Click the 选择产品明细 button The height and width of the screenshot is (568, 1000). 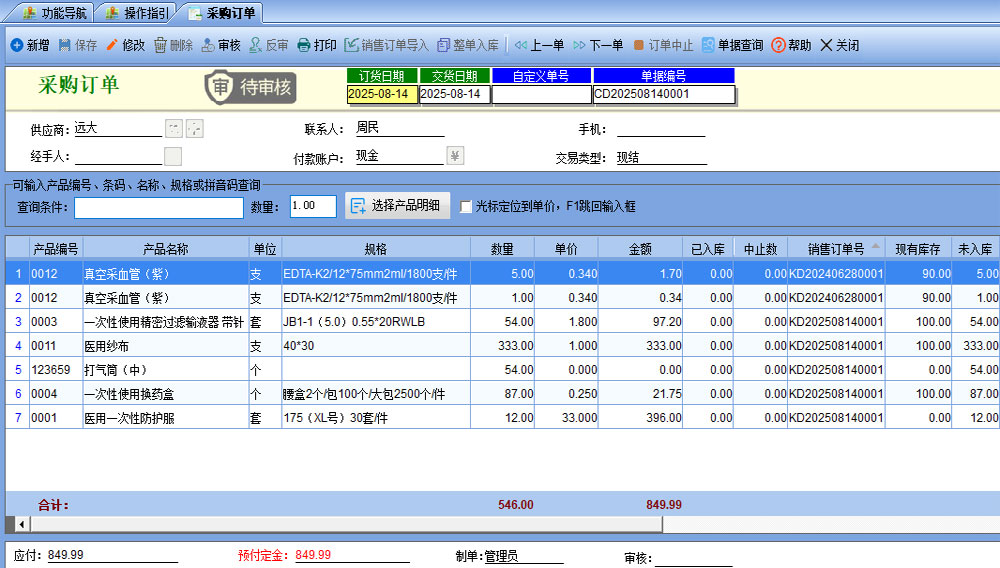click(x=397, y=205)
